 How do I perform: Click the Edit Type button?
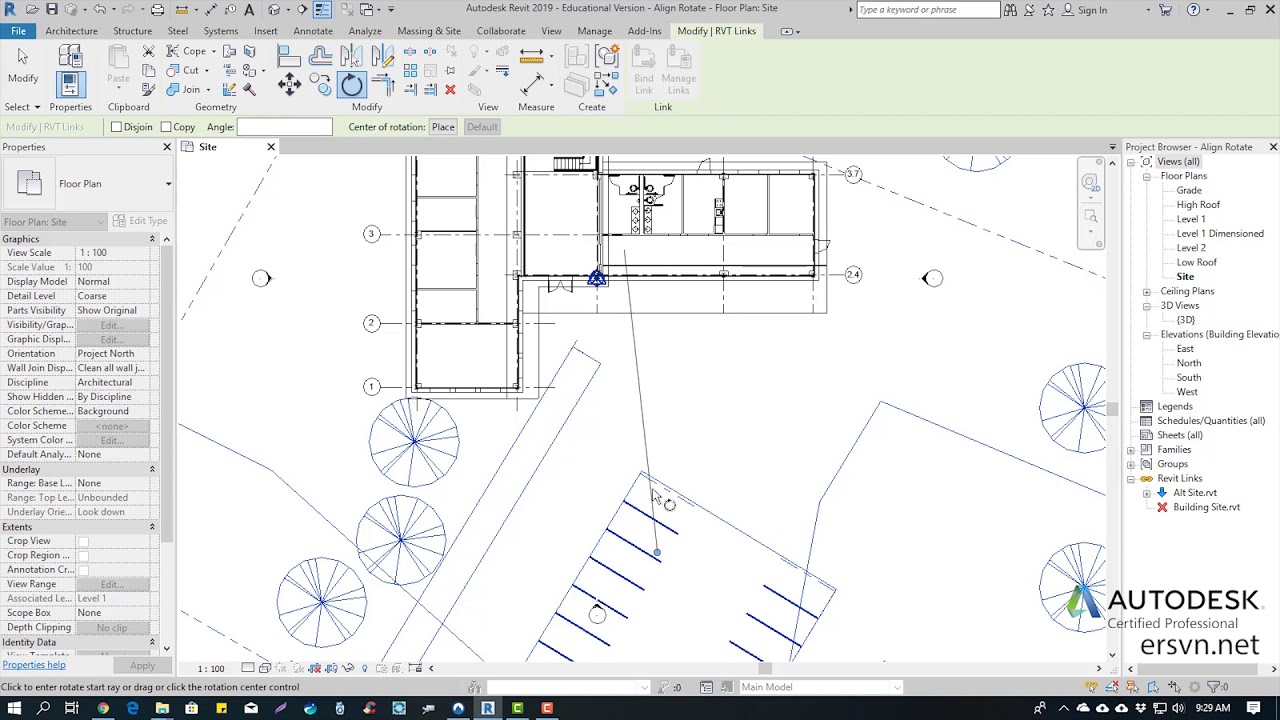140,221
